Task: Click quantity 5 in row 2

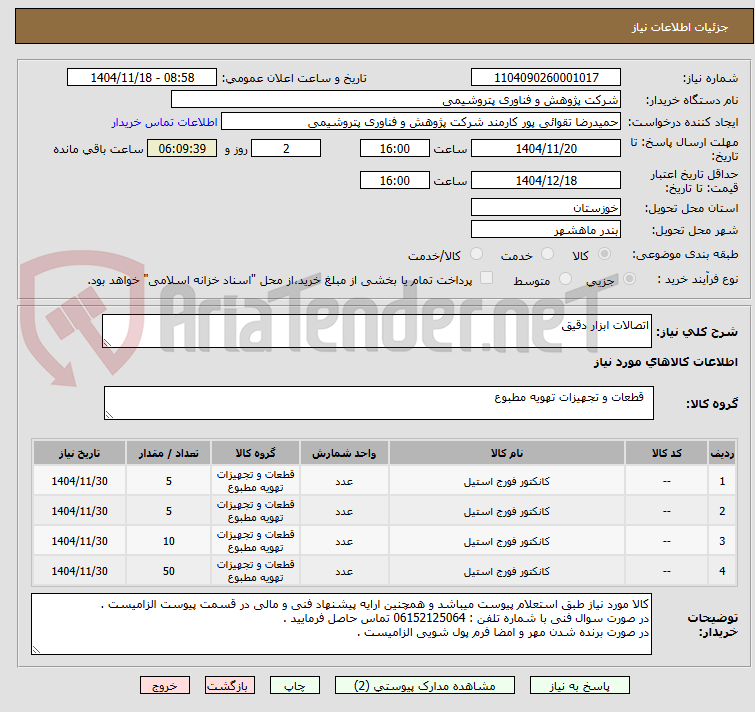Action: point(169,511)
